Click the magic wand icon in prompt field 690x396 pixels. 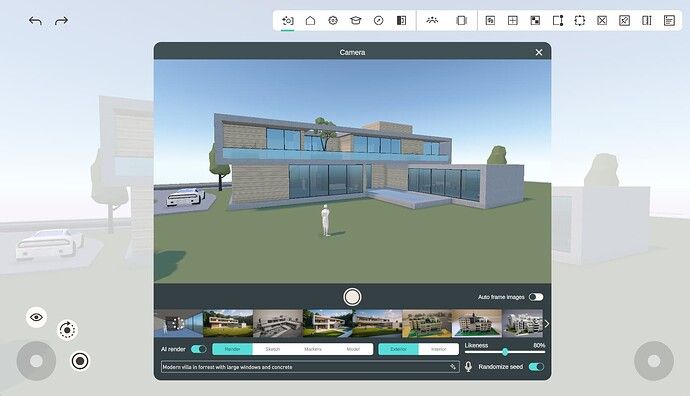(x=453, y=367)
